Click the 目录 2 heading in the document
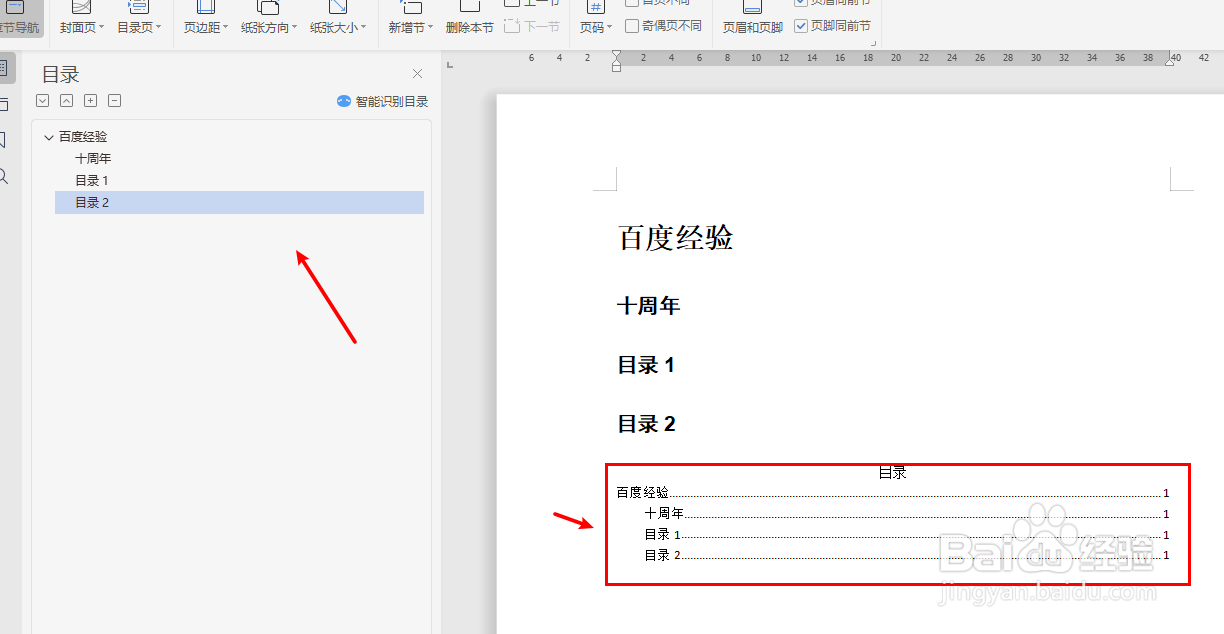Image resolution: width=1224 pixels, height=634 pixels. [647, 424]
